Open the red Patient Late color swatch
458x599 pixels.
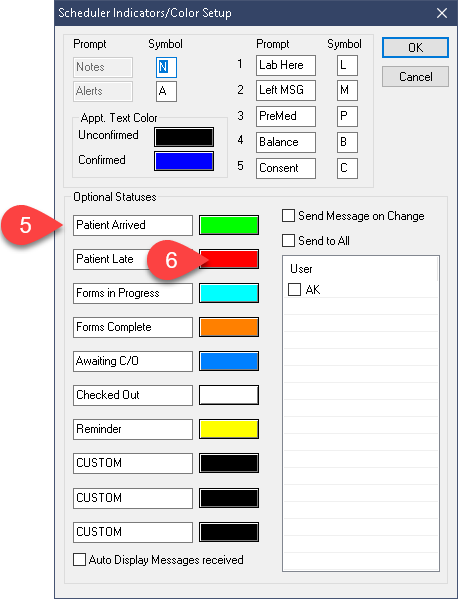[229, 259]
